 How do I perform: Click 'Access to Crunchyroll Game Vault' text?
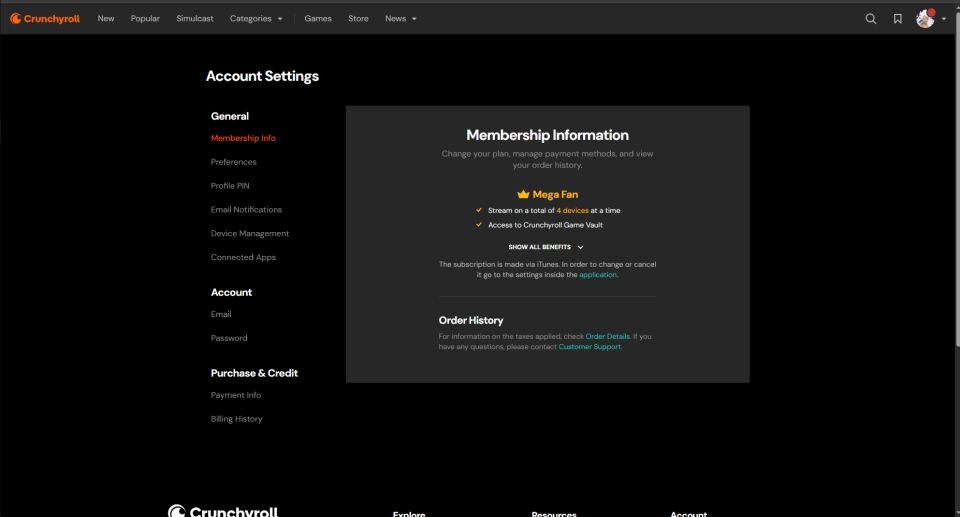(545, 225)
